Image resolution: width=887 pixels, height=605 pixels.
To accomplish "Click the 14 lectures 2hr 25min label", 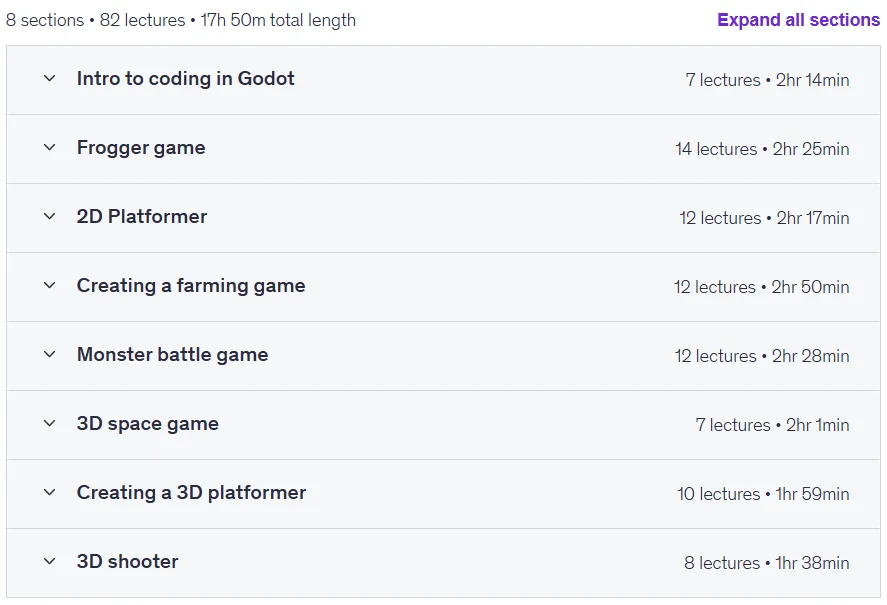I will pos(762,149).
